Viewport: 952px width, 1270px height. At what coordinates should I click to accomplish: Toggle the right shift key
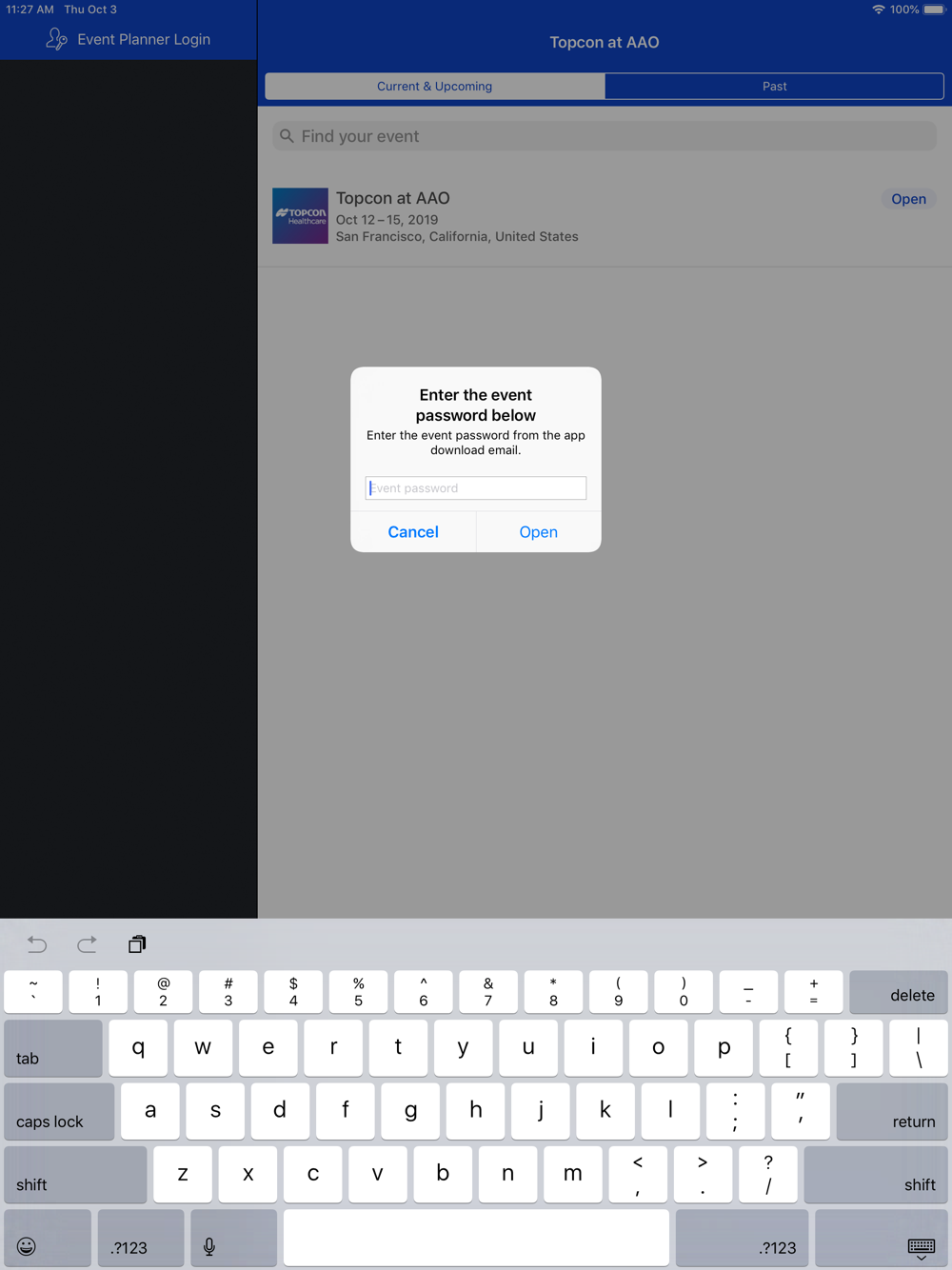pos(876,1175)
